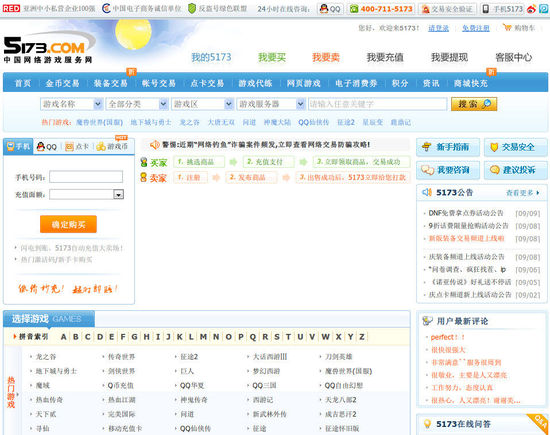Click the 400-711-5173 phone hotline icon

tap(354, 9)
